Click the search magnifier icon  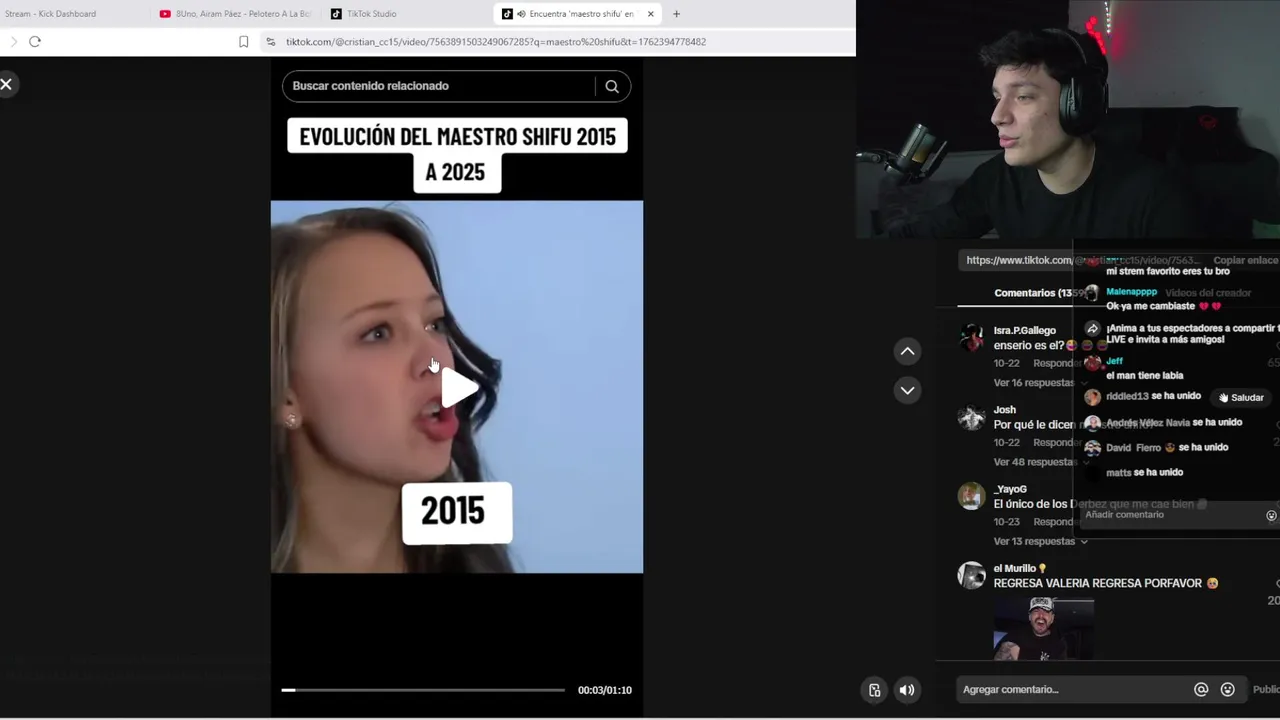612,86
